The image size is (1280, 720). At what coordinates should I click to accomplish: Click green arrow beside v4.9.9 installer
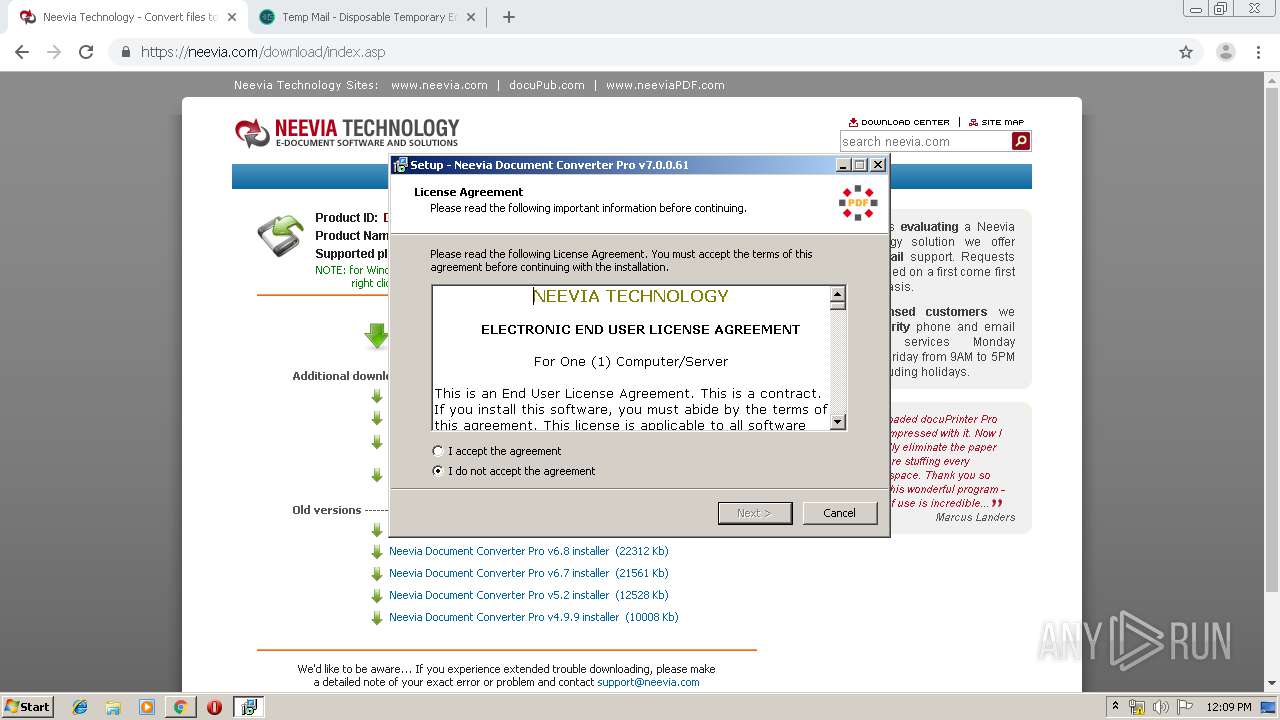coord(377,618)
